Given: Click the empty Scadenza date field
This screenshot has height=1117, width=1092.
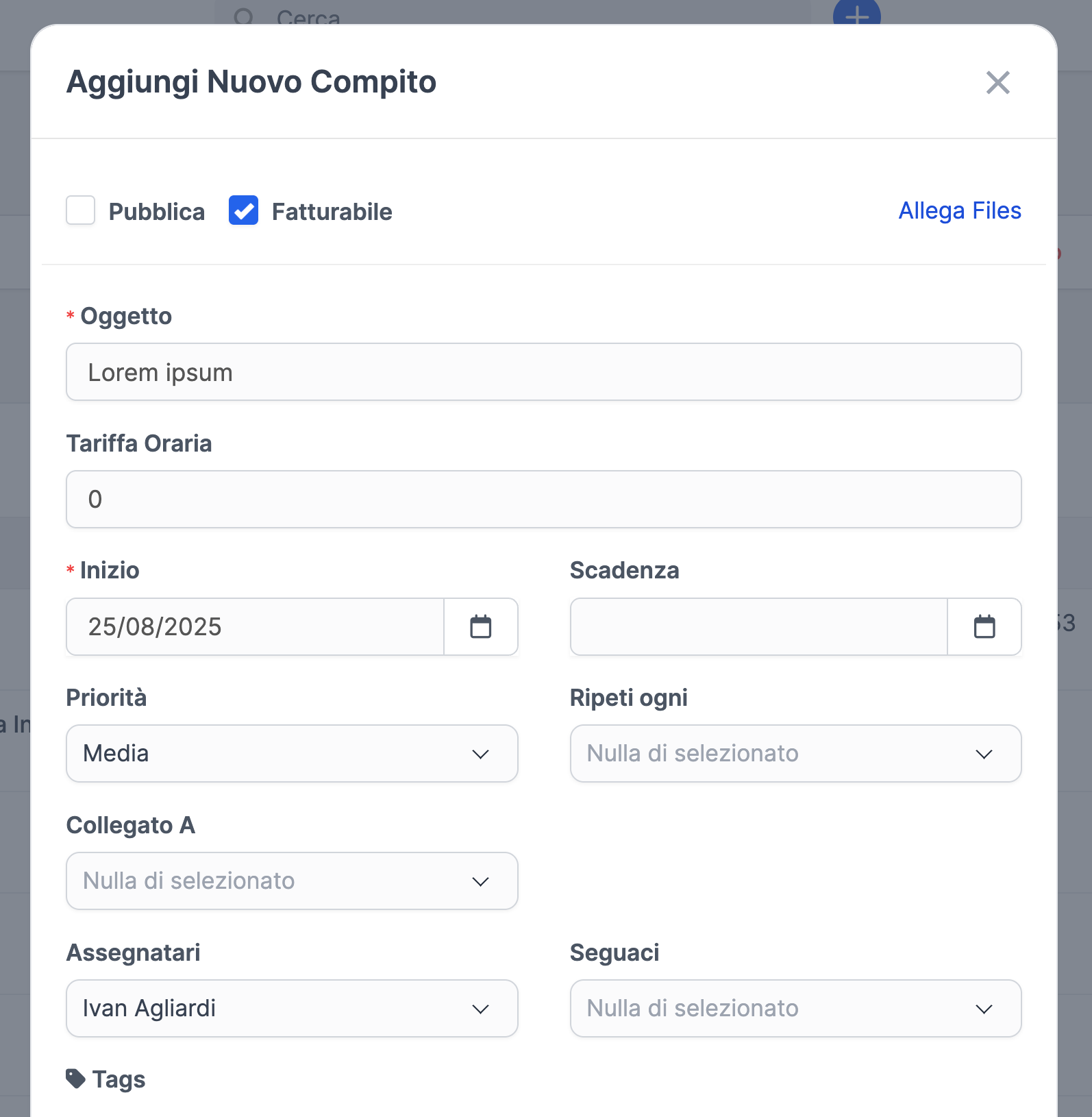Looking at the screenshot, I should (x=759, y=626).
